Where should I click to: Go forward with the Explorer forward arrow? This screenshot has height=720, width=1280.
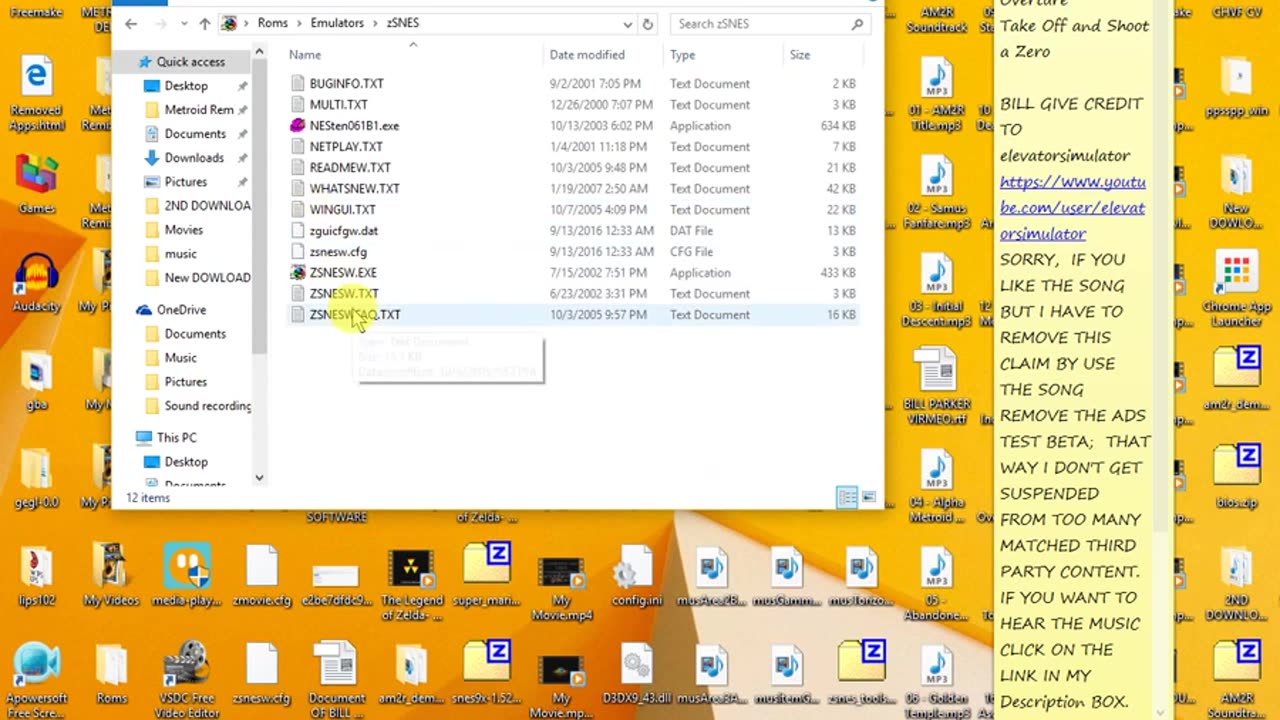pyautogui.click(x=161, y=24)
